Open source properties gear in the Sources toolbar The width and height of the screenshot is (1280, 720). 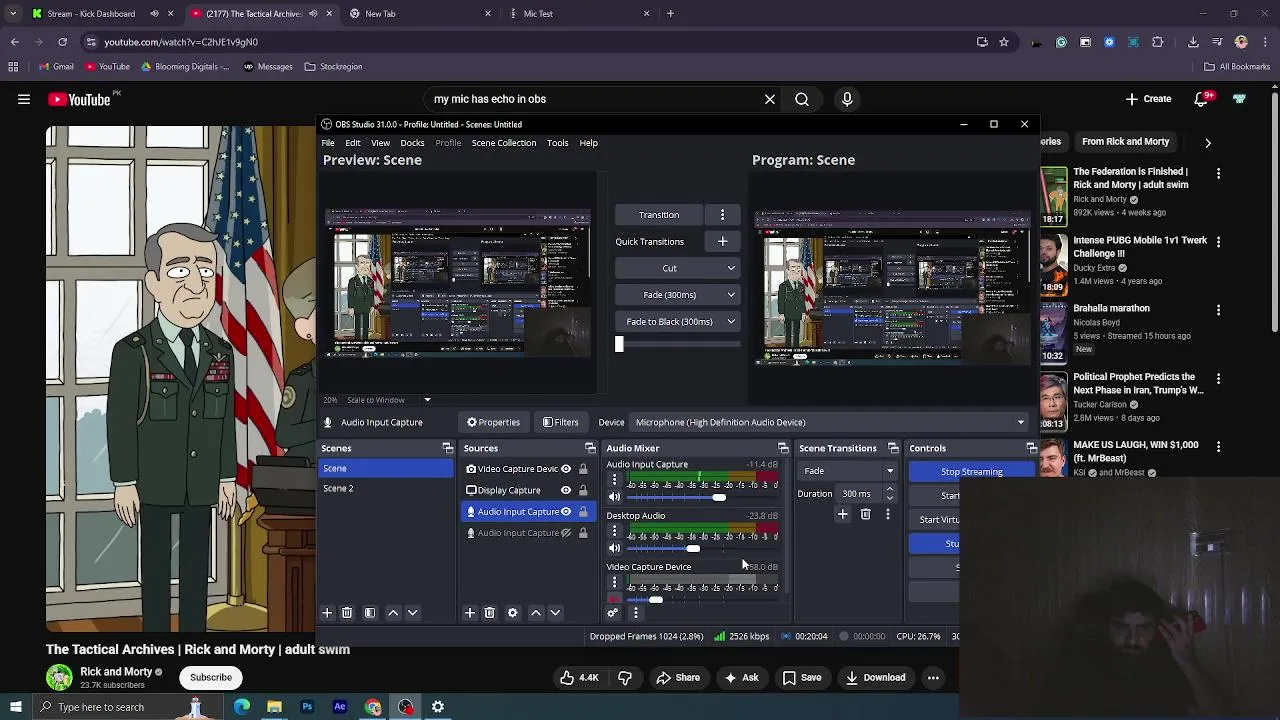(513, 612)
